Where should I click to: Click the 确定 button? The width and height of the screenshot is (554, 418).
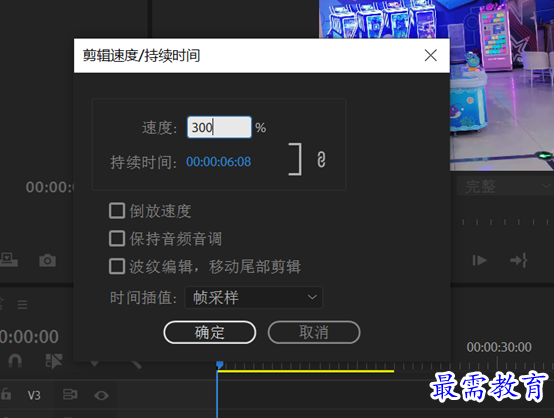click(210, 332)
